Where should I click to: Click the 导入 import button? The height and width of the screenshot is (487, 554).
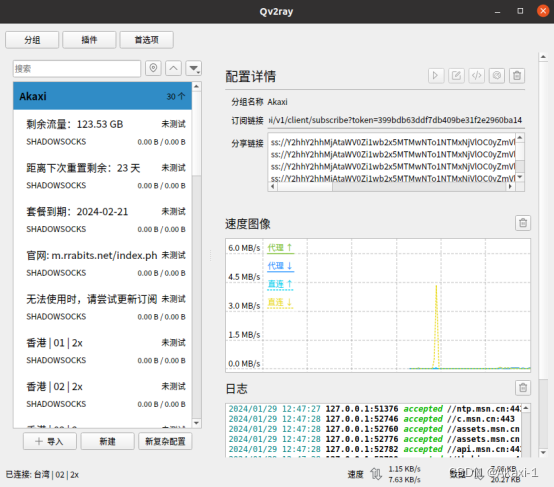point(50,441)
